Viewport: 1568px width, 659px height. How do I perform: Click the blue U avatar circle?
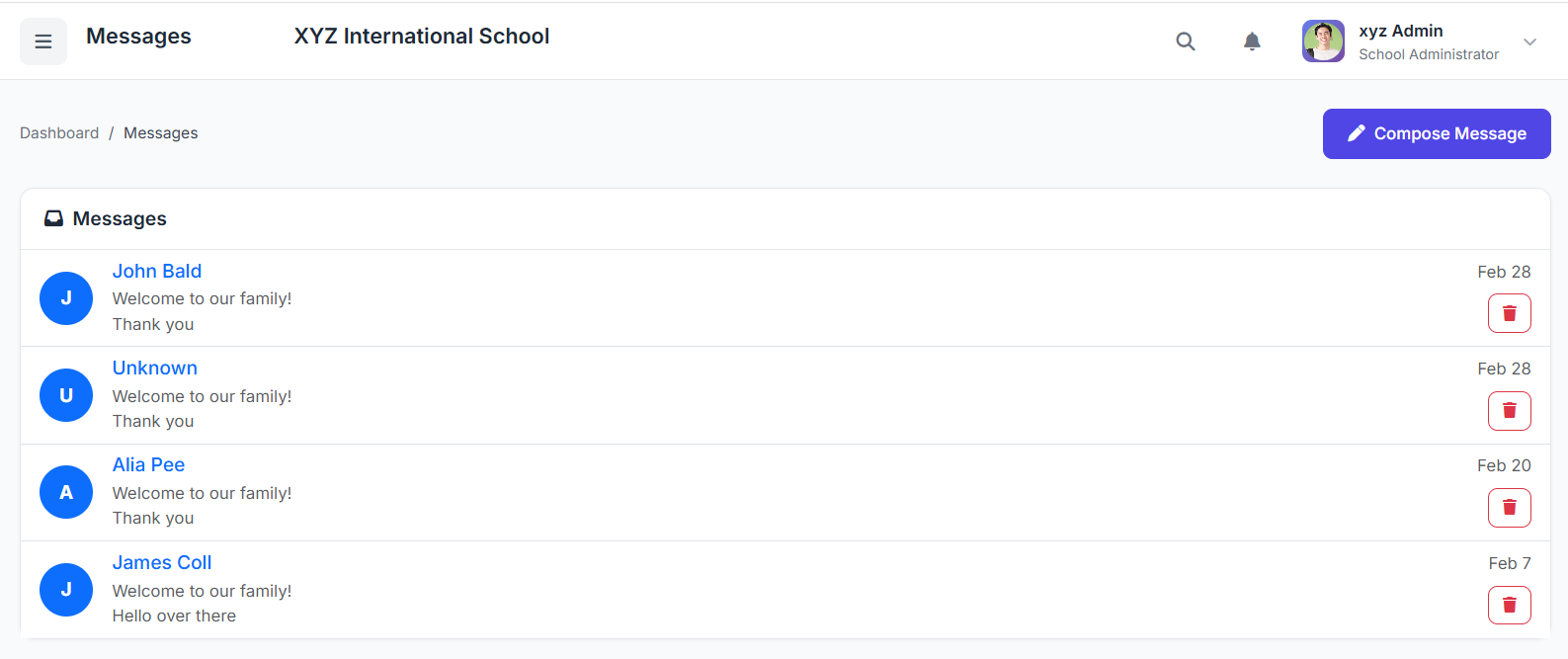(x=66, y=395)
